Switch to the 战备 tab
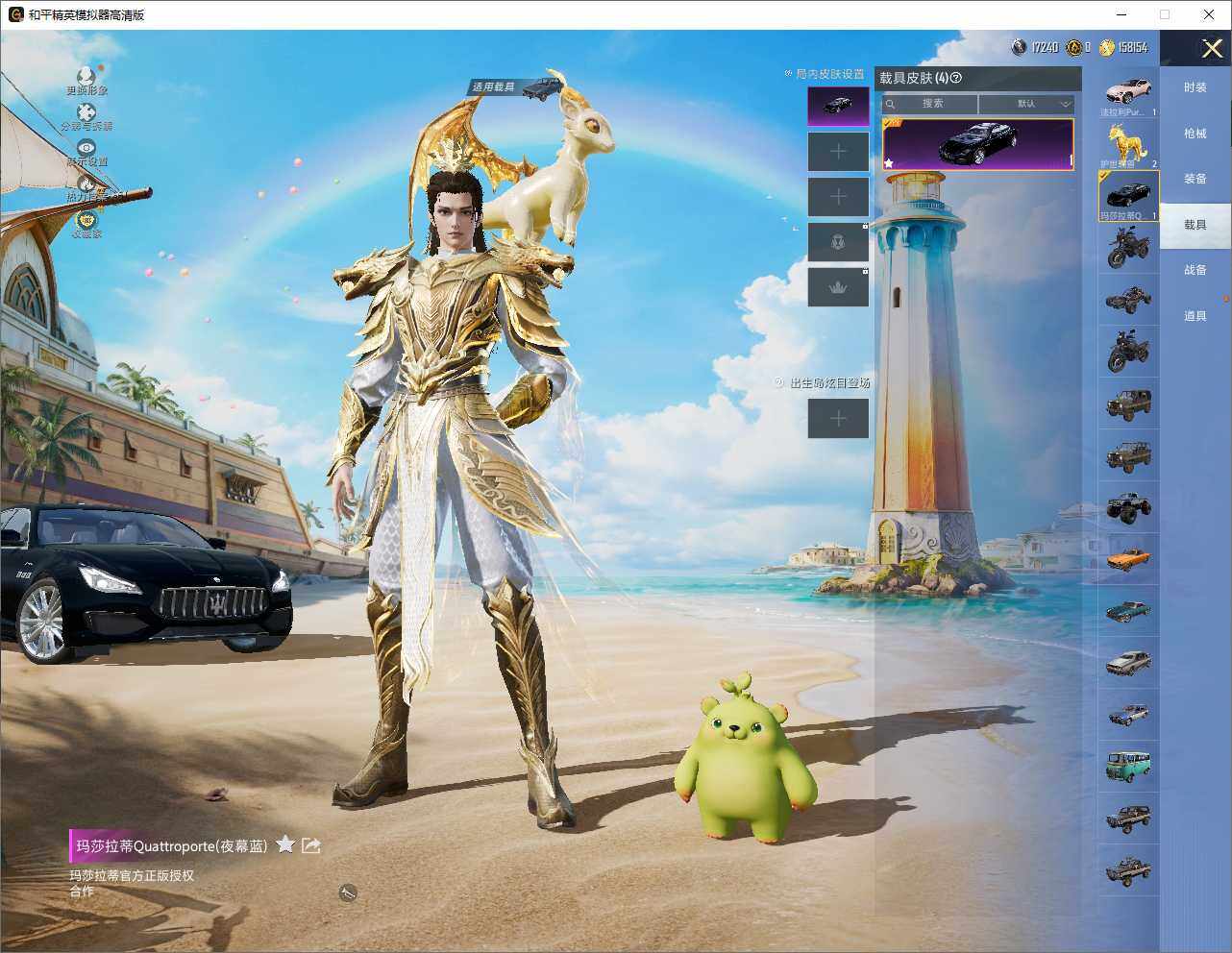This screenshot has width=1232, height=953. coord(1195,270)
